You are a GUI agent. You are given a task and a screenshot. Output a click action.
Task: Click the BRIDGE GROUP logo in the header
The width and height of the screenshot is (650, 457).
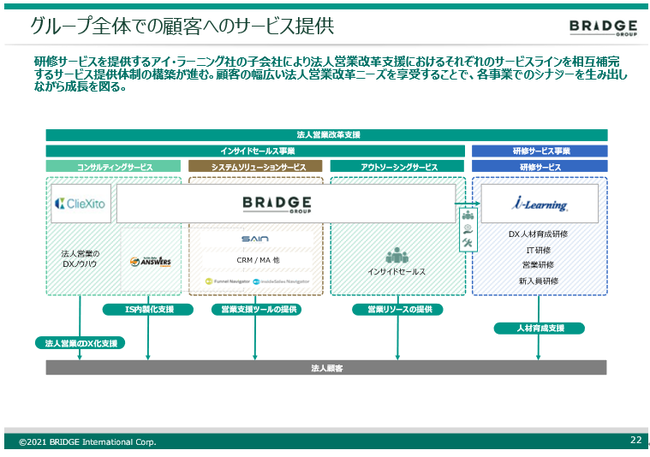tap(603, 28)
